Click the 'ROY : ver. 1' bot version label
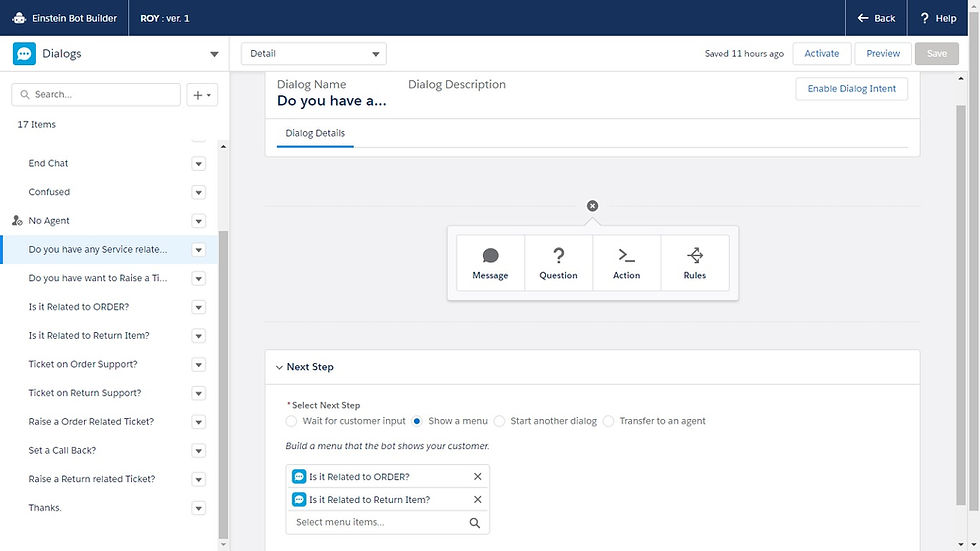980x551 pixels. pos(164,18)
